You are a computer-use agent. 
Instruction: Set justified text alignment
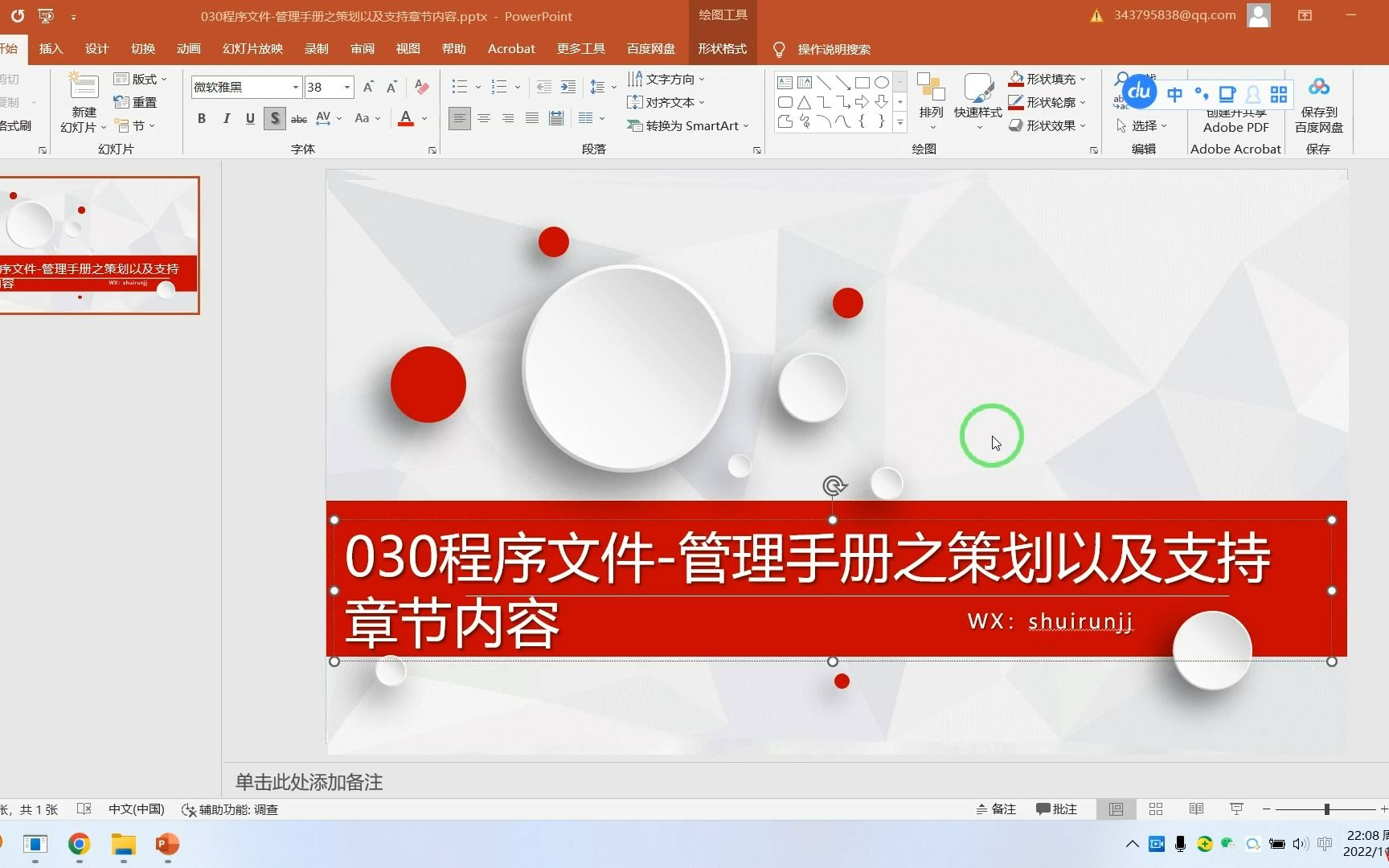click(532, 118)
